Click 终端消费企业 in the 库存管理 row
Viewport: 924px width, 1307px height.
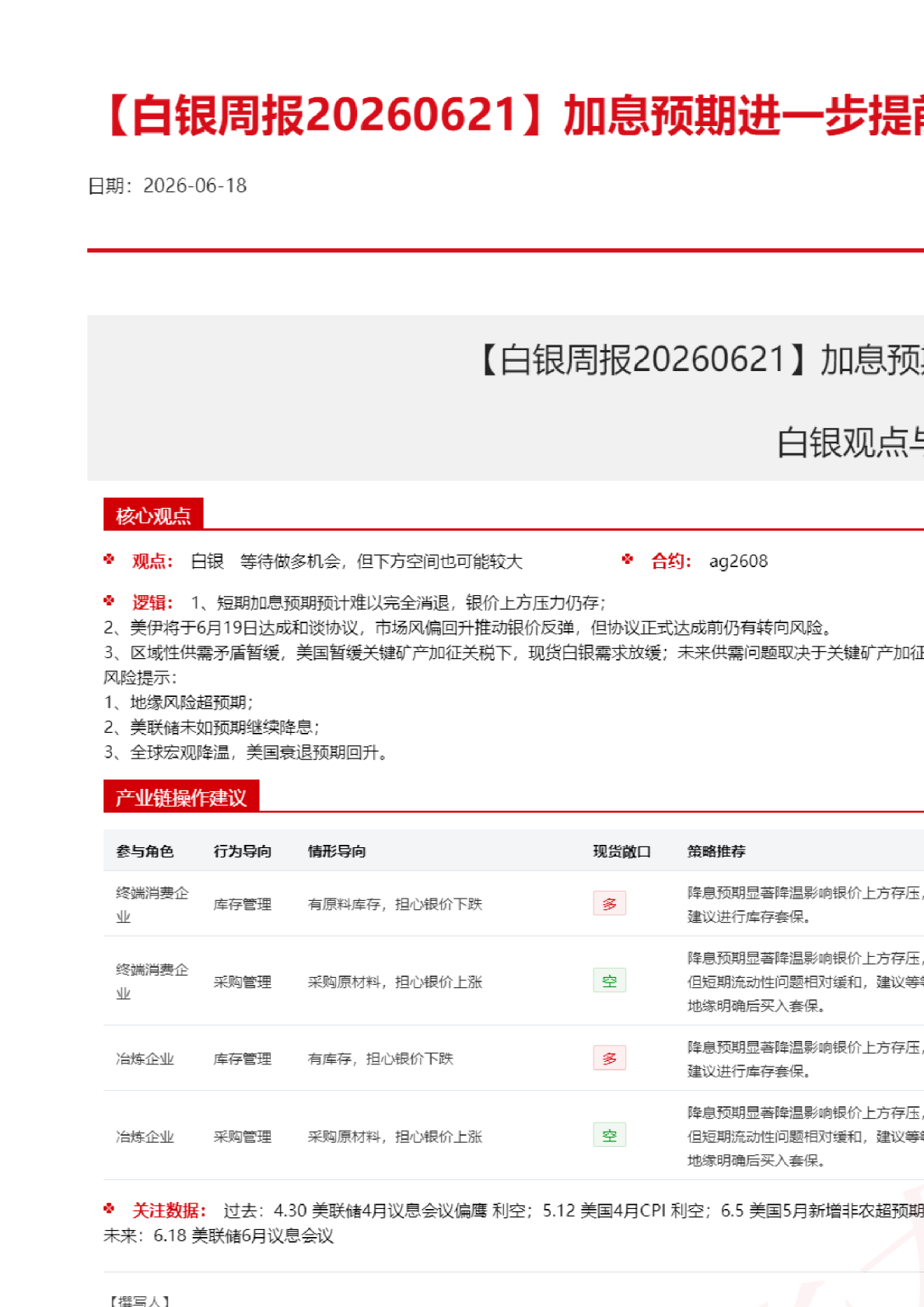(x=152, y=904)
